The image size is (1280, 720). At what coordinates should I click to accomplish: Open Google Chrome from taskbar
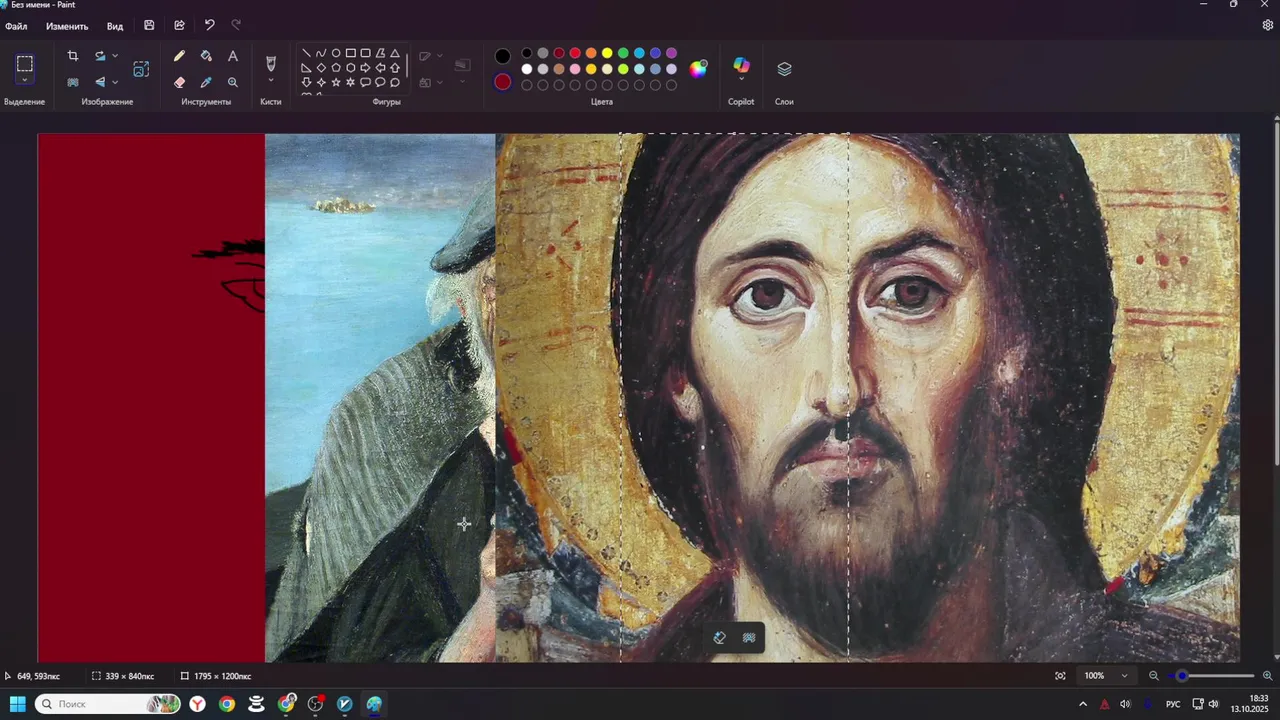click(227, 704)
